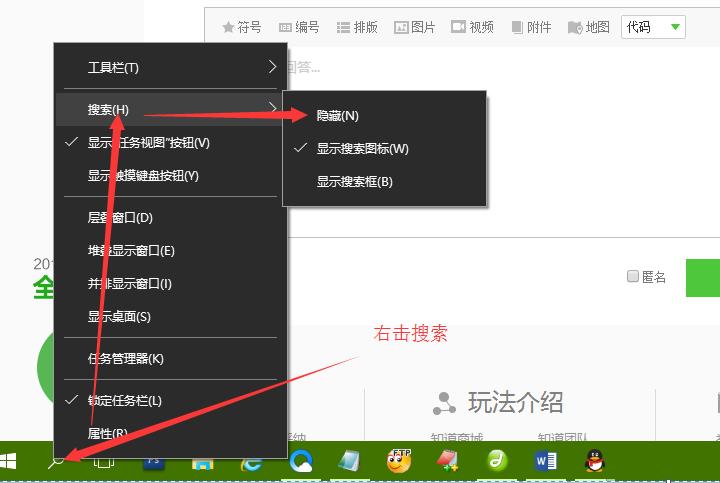The image size is (720, 483).
Task: Insert a video with 视频 tool
Action: (472, 27)
